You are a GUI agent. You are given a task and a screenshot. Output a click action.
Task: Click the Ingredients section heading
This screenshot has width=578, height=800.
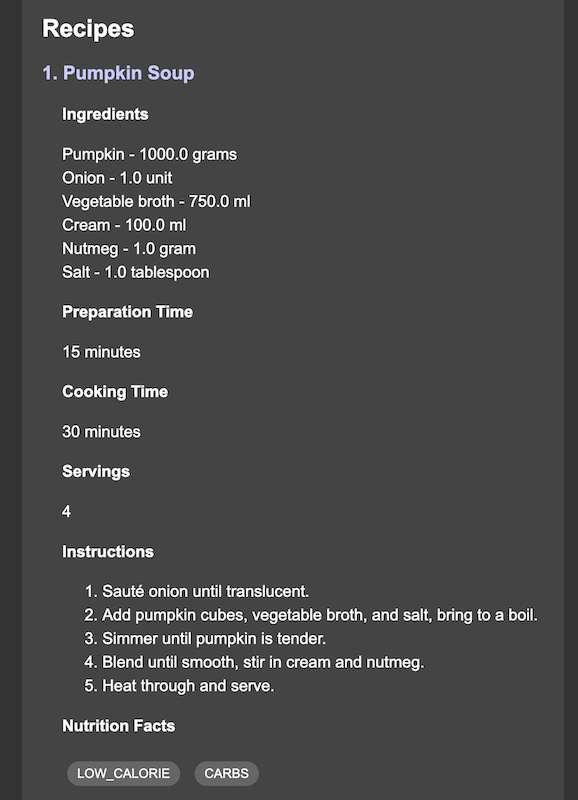105,114
